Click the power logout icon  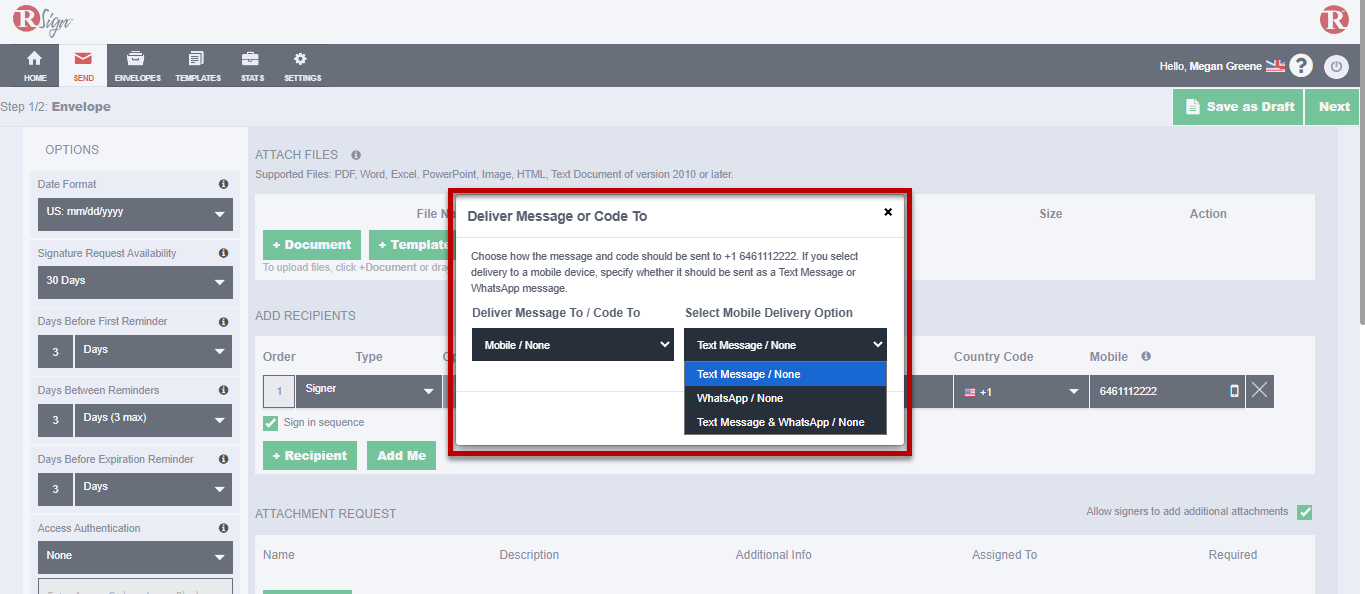[x=1336, y=66]
